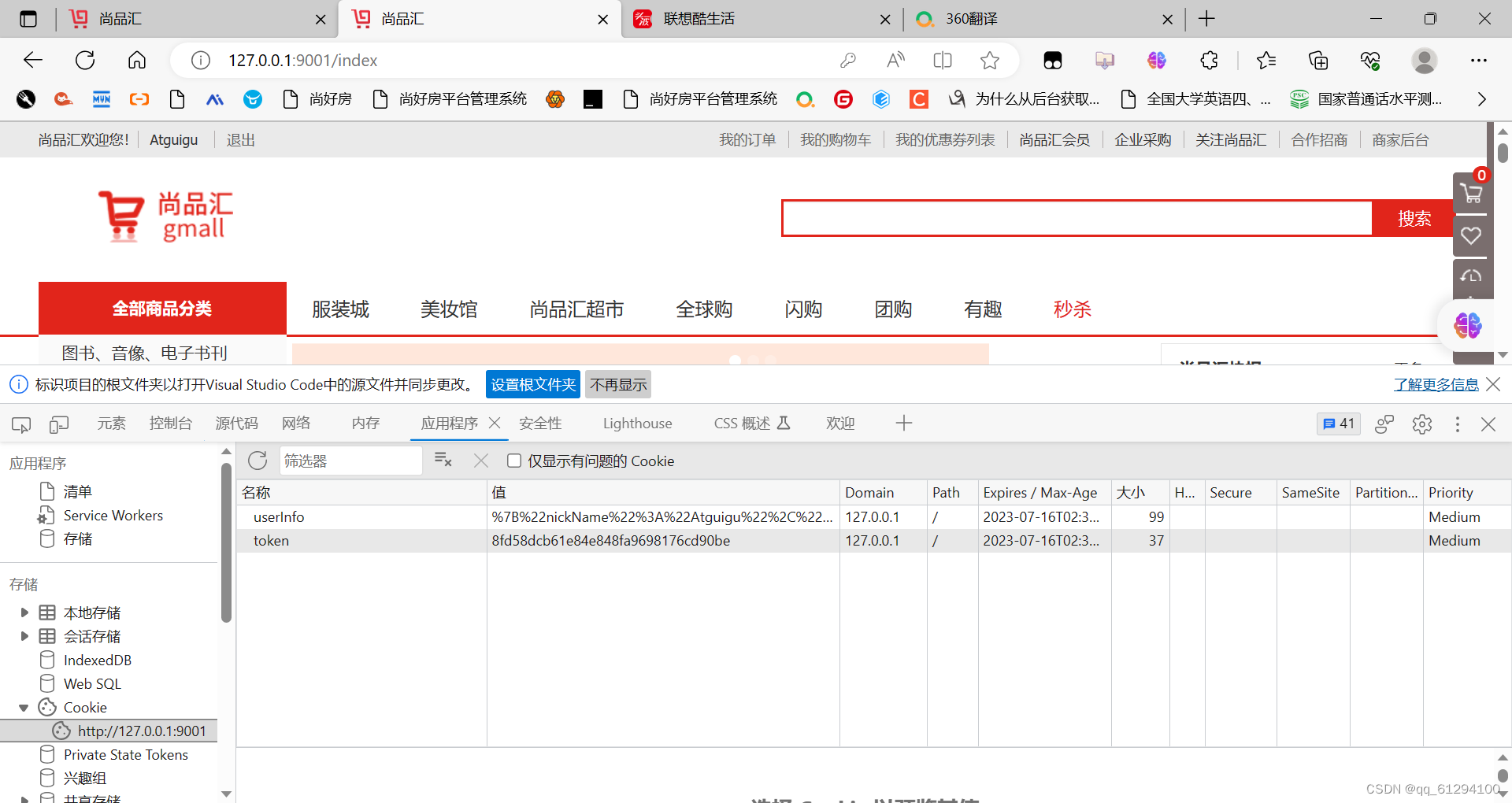
Task: Expand 会话存储 tree node
Action: 24,636
